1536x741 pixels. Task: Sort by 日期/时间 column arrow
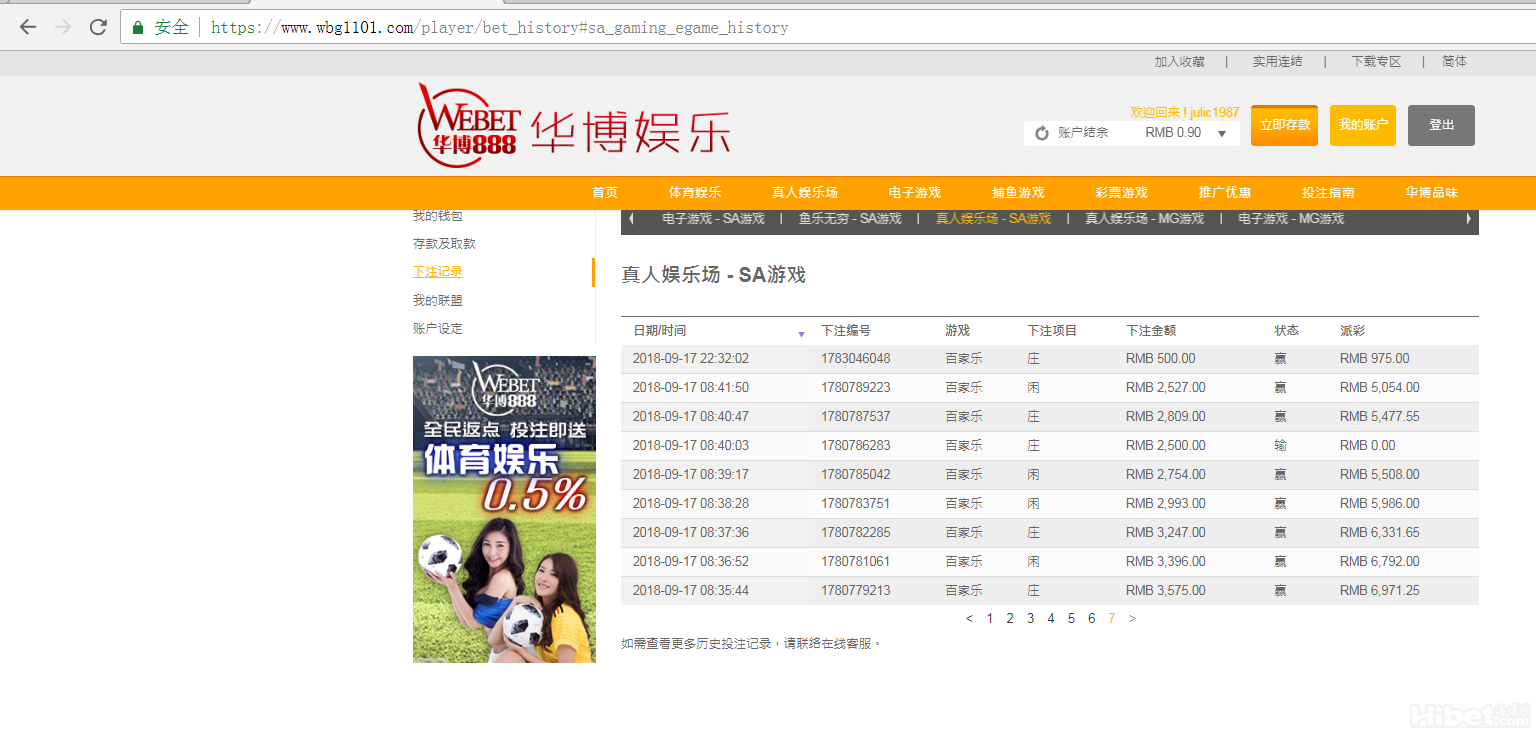click(x=801, y=334)
